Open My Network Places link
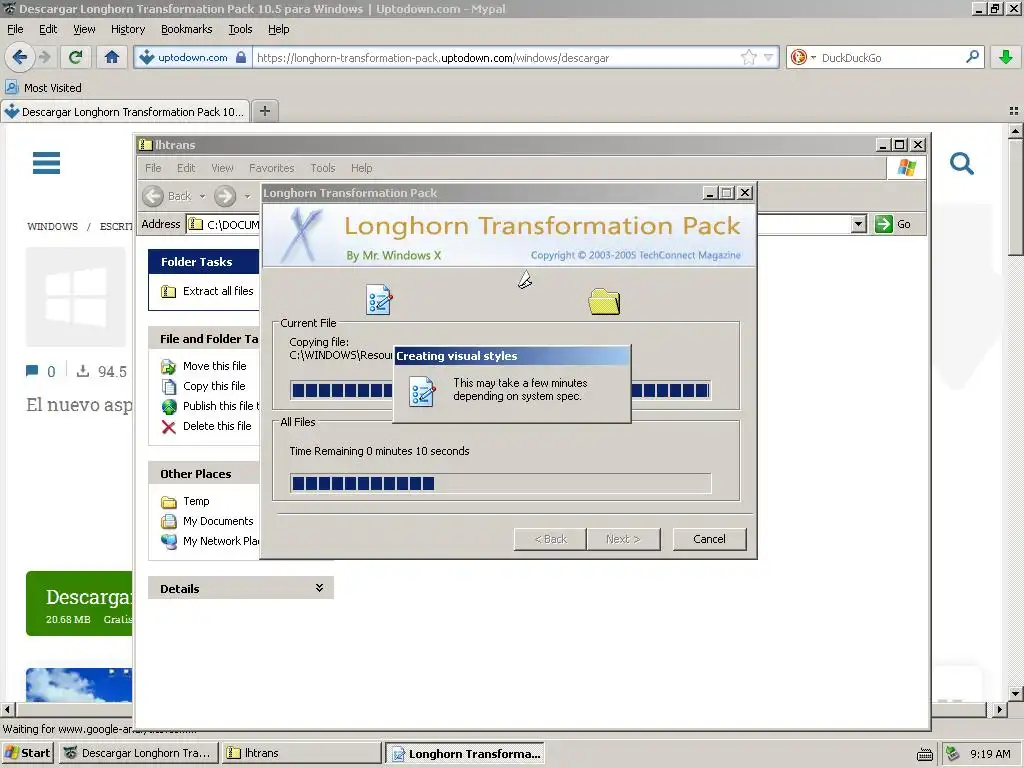The image size is (1024, 768). point(210,541)
